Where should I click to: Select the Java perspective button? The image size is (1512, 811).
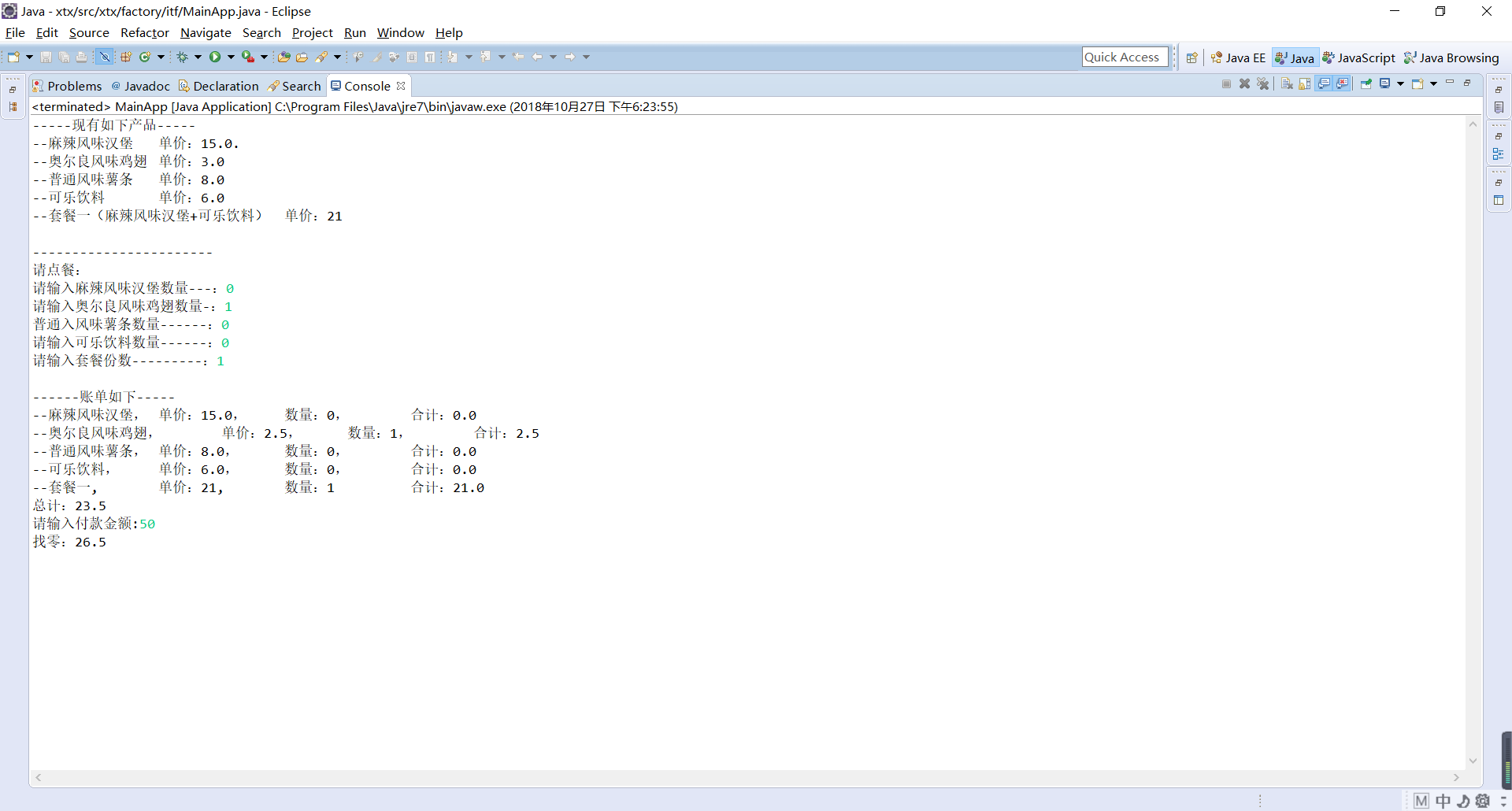click(1295, 57)
